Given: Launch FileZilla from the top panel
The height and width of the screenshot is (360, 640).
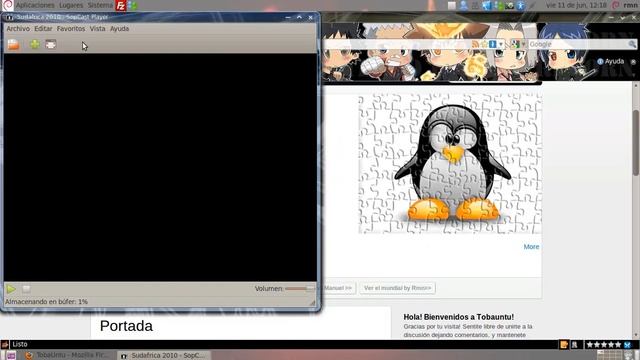Looking at the screenshot, I should [x=121, y=6].
